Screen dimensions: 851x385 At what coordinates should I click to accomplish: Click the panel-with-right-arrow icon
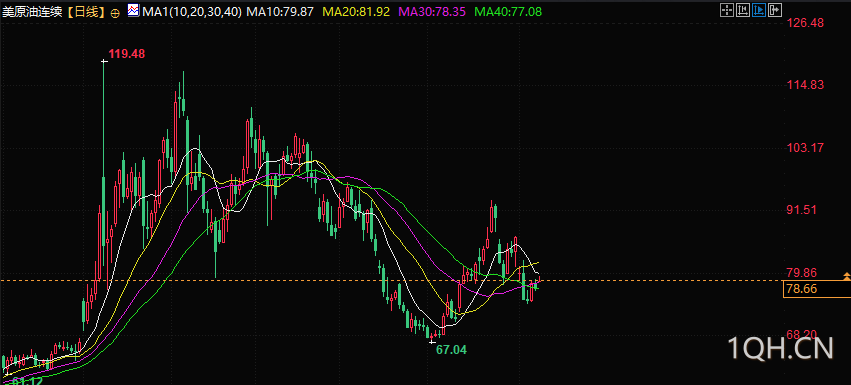[775, 10]
